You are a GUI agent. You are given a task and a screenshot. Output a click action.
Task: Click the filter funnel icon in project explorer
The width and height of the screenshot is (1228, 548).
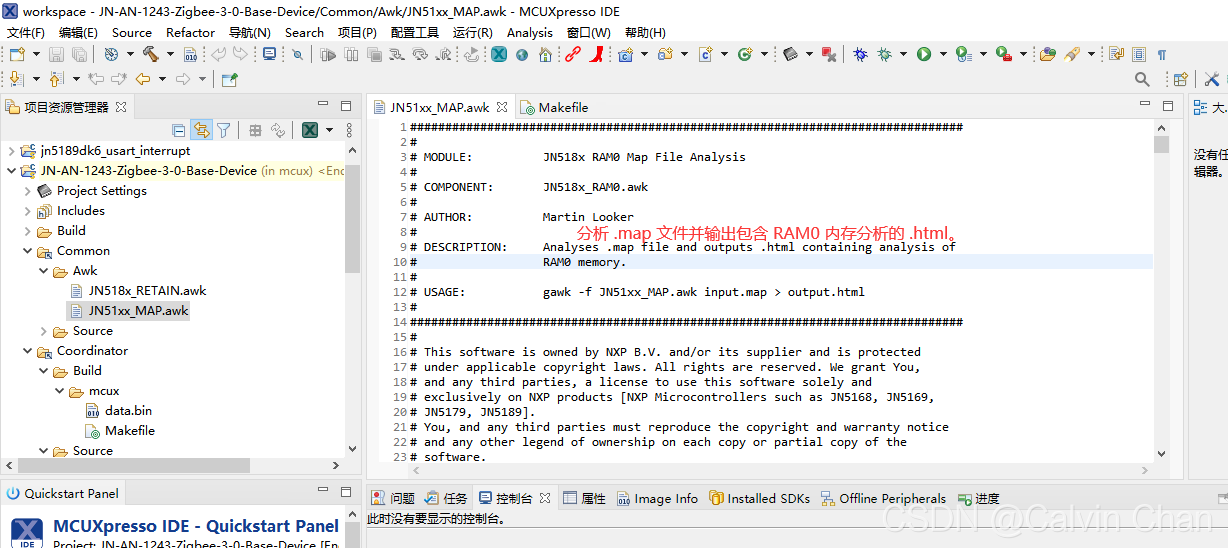click(x=224, y=130)
